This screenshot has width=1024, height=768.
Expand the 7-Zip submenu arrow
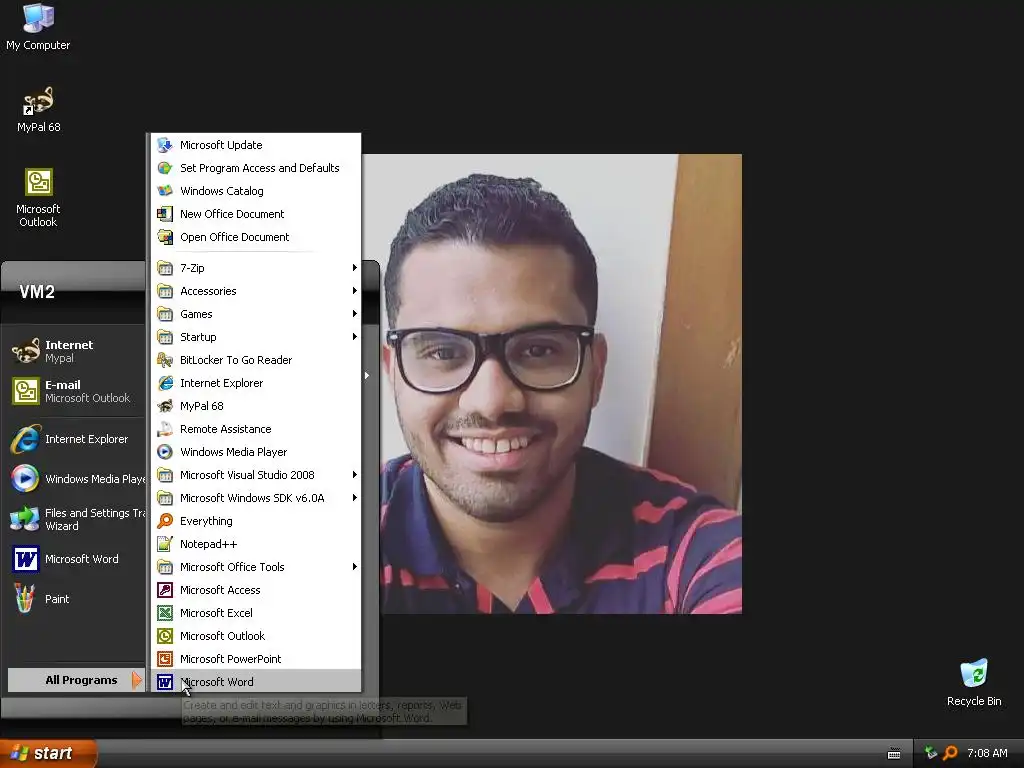point(355,268)
